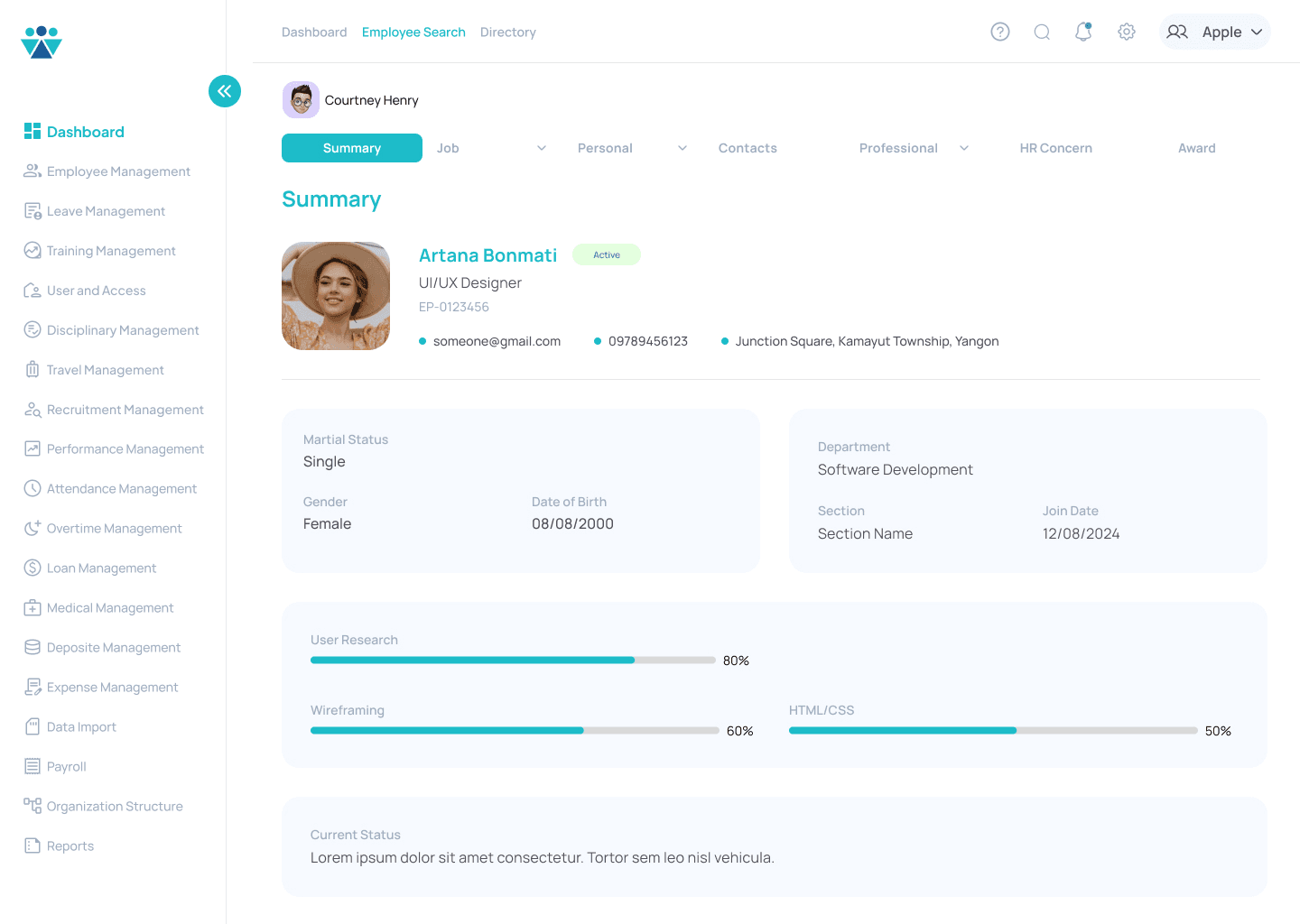The image size is (1300, 924).
Task: Expand the Personal tab dropdown chevron
Action: click(682, 148)
